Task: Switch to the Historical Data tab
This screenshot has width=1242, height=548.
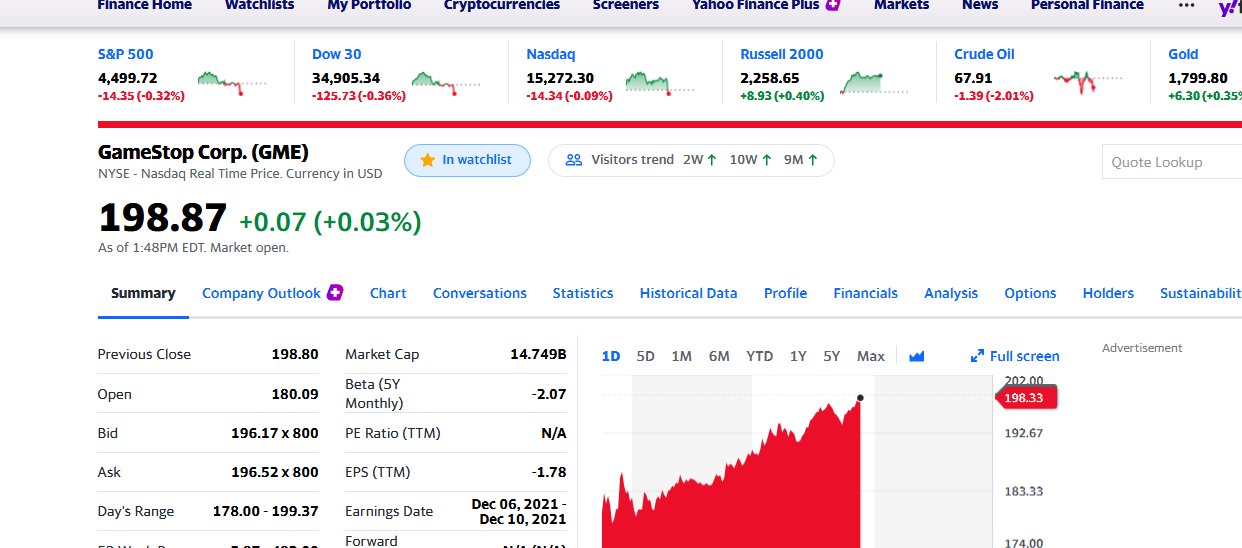Action: pyautogui.click(x=689, y=293)
